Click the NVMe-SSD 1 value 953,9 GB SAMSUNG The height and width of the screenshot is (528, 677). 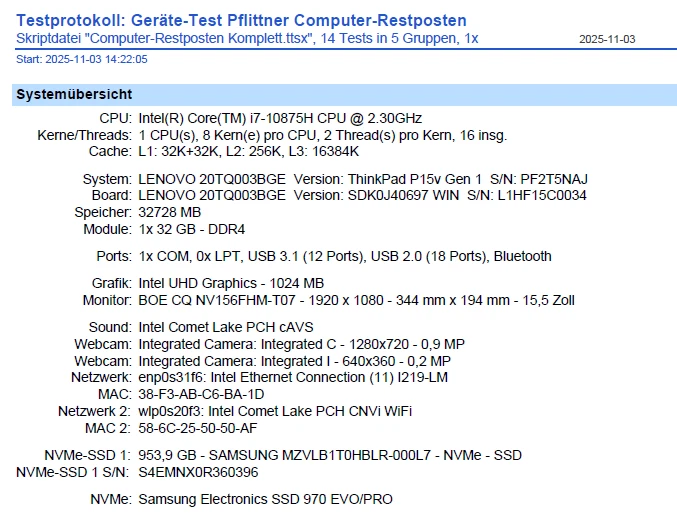[x=330, y=455]
